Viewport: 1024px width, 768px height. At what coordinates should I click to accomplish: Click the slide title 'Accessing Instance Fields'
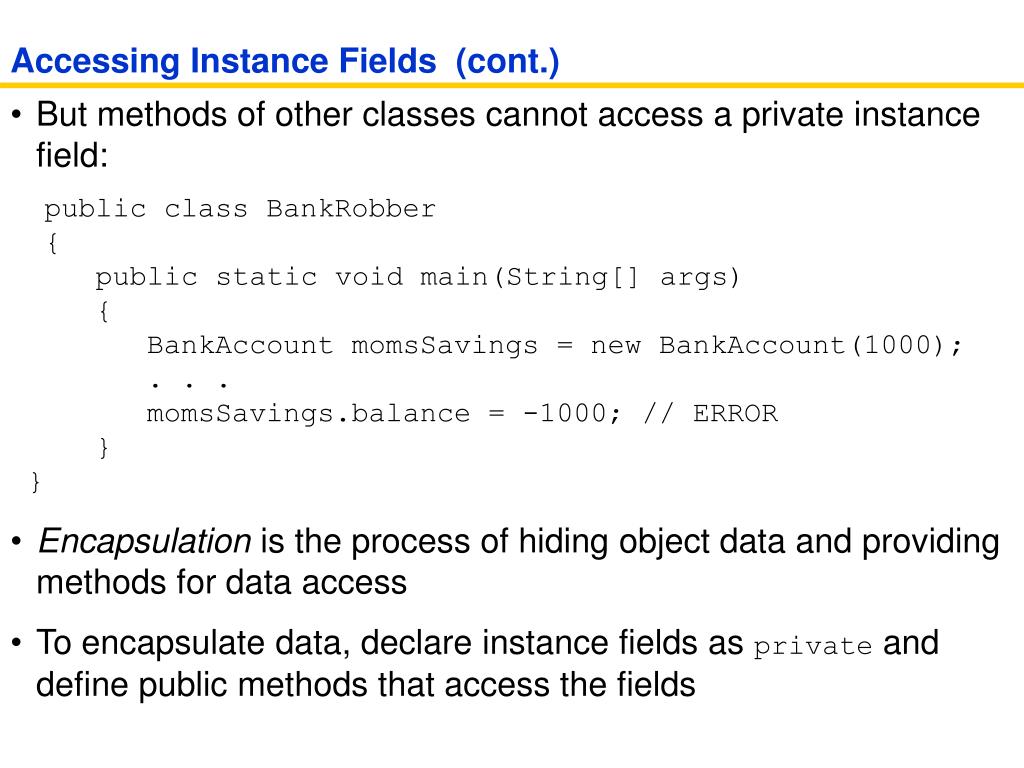[x=224, y=61]
